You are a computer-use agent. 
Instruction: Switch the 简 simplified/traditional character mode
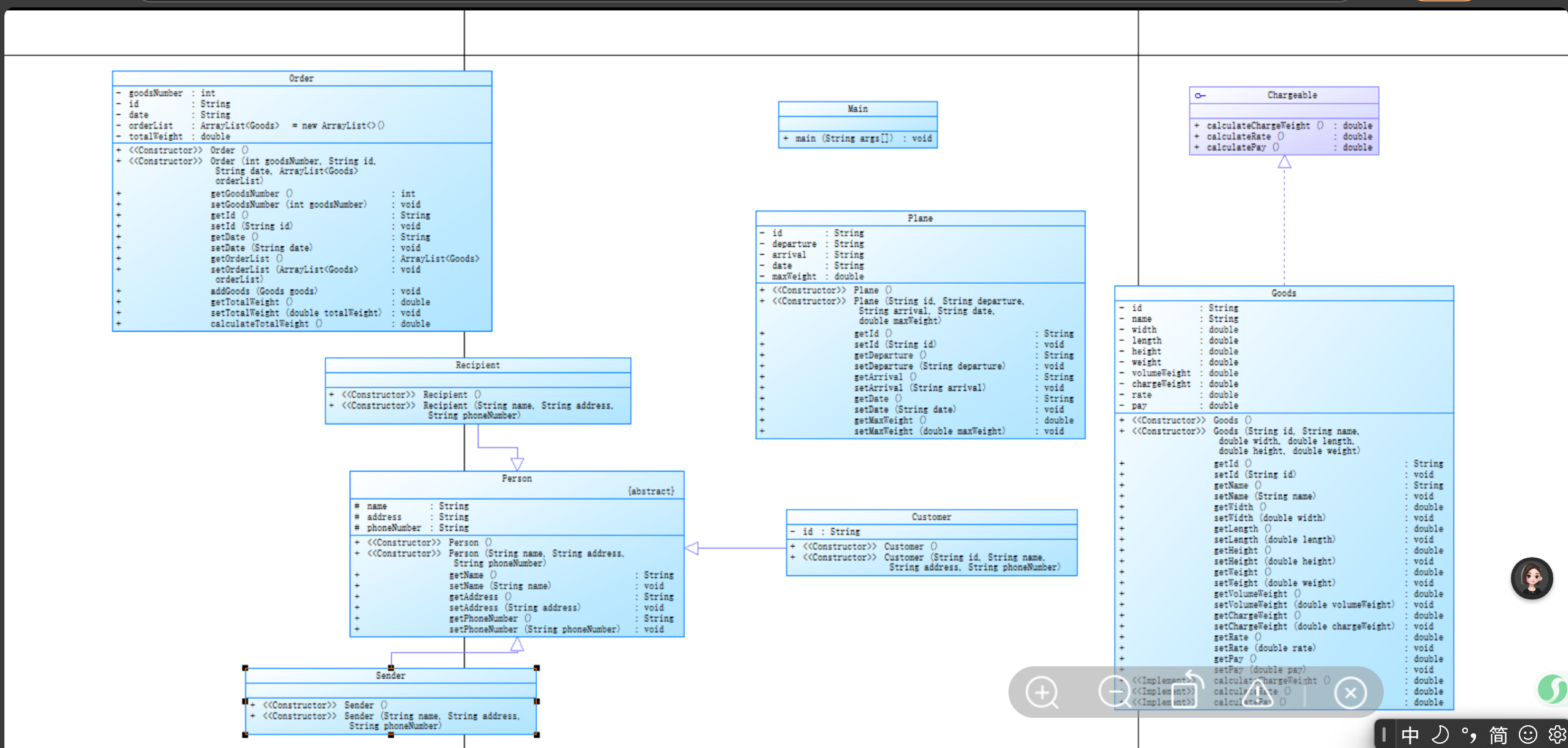pyautogui.click(x=1498, y=734)
